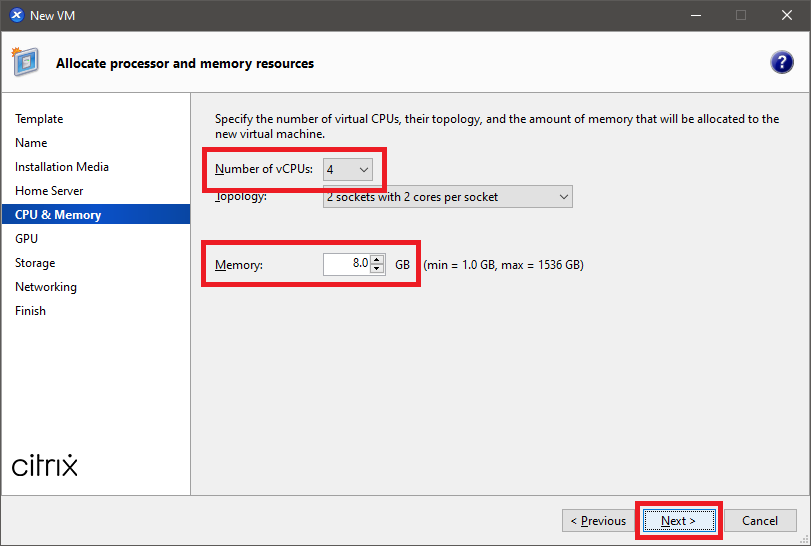Image resolution: width=811 pixels, height=546 pixels.
Task: Click the XenCenter icon in the title bar
Action: pos(16,15)
